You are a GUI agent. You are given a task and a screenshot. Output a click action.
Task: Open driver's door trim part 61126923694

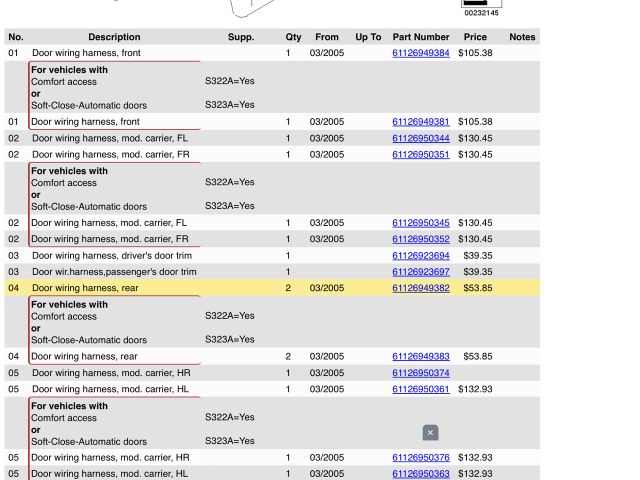[x=420, y=256]
